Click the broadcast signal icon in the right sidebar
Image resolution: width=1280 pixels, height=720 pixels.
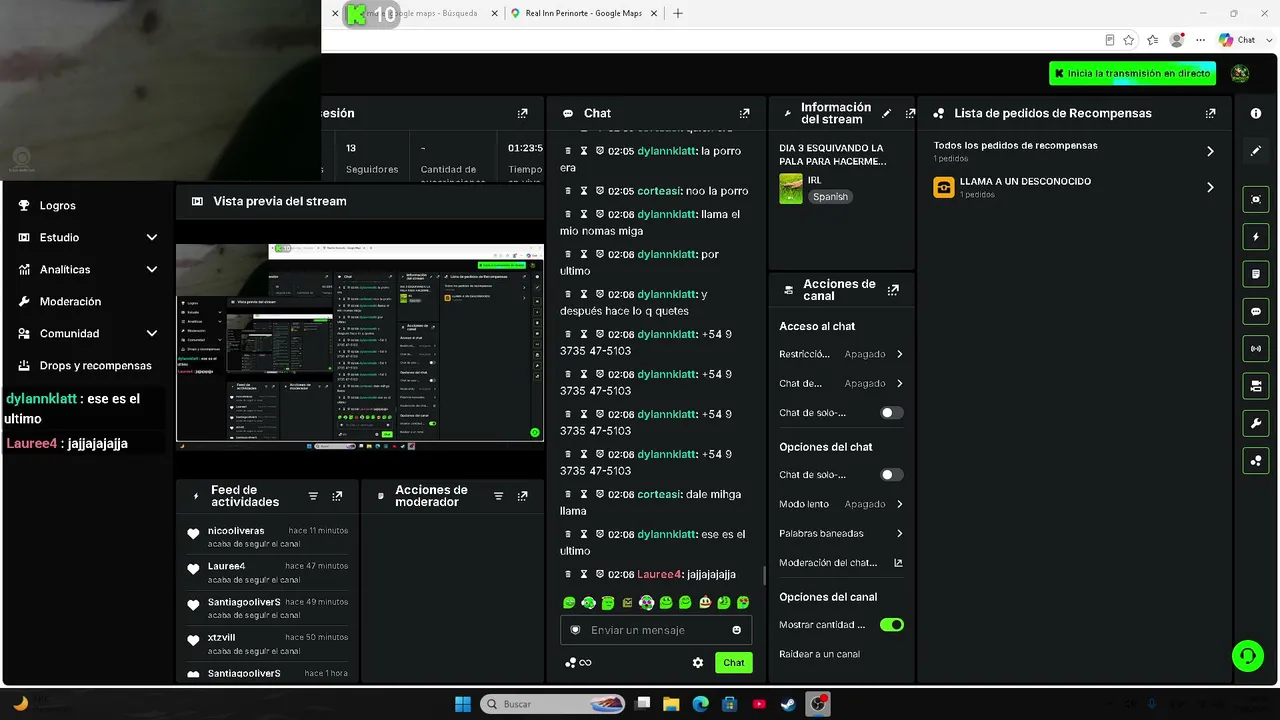pyautogui.click(x=1256, y=348)
